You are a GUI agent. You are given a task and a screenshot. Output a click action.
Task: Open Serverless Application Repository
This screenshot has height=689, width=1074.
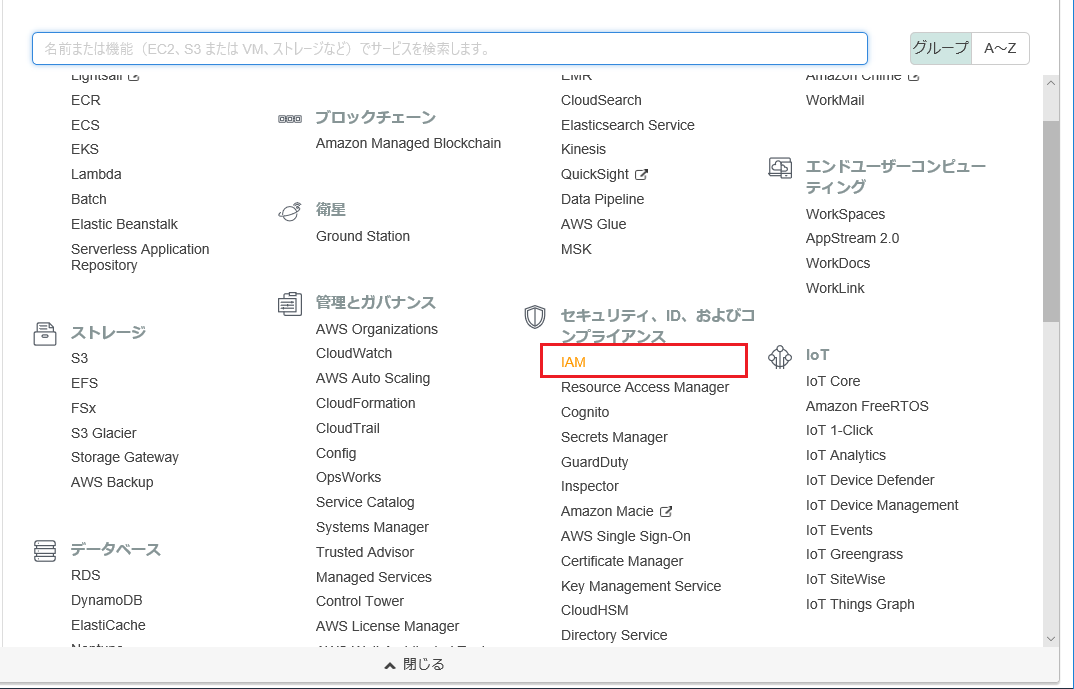(x=140, y=258)
